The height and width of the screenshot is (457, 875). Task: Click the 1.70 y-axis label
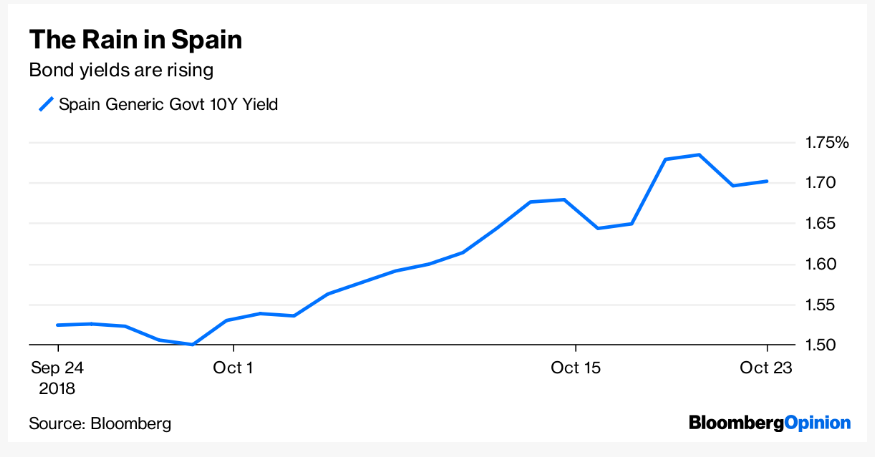[x=820, y=182]
